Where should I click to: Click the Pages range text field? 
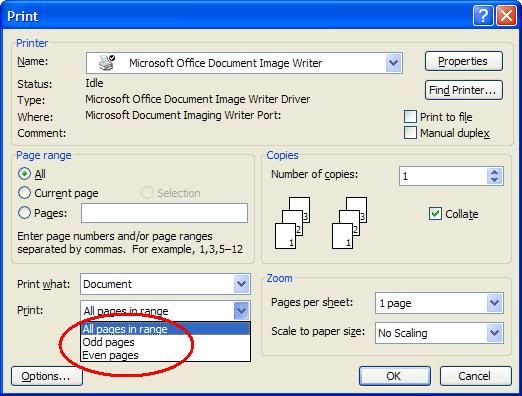(x=164, y=213)
